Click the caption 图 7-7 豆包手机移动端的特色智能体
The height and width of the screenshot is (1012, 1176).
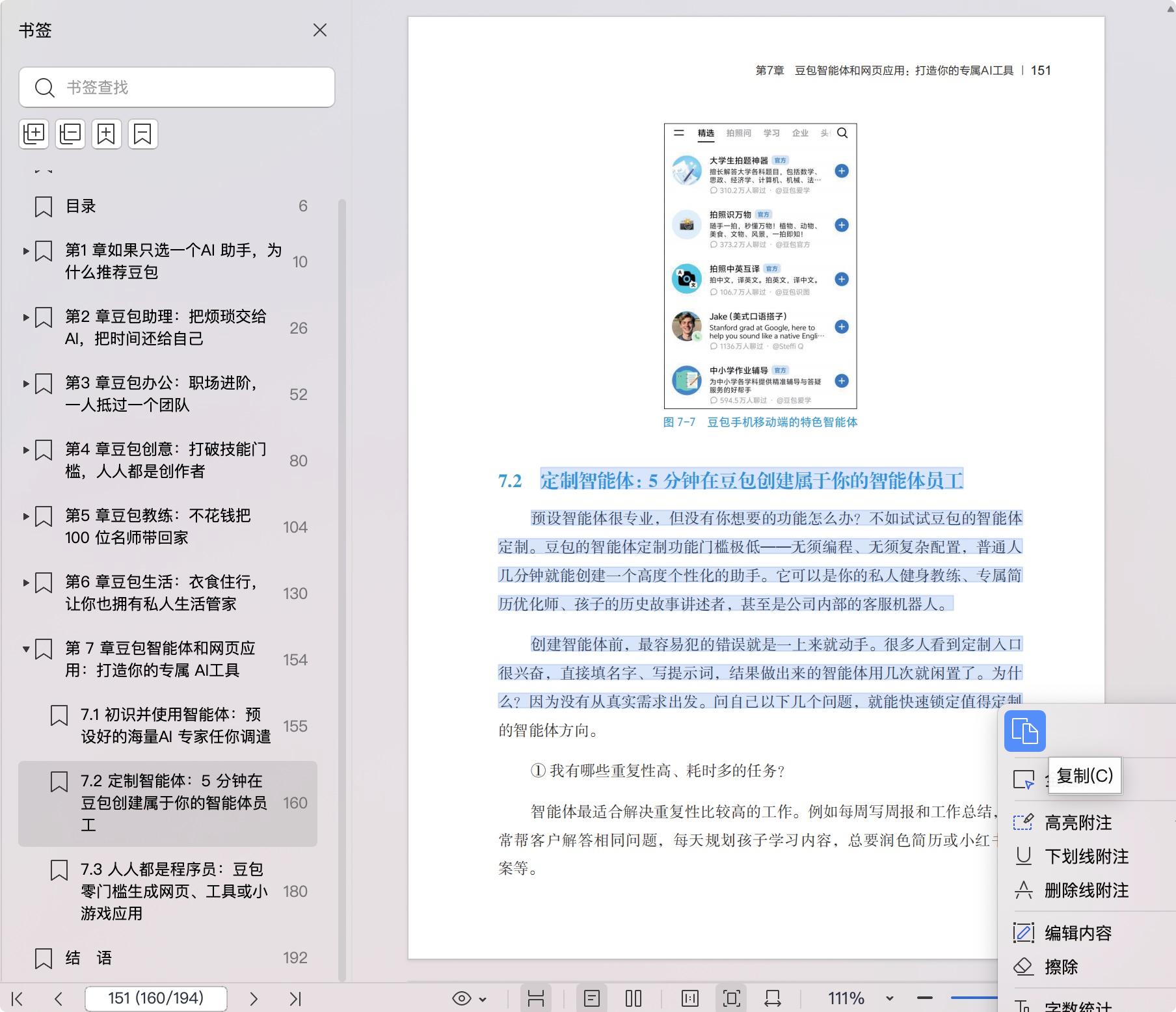760,422
